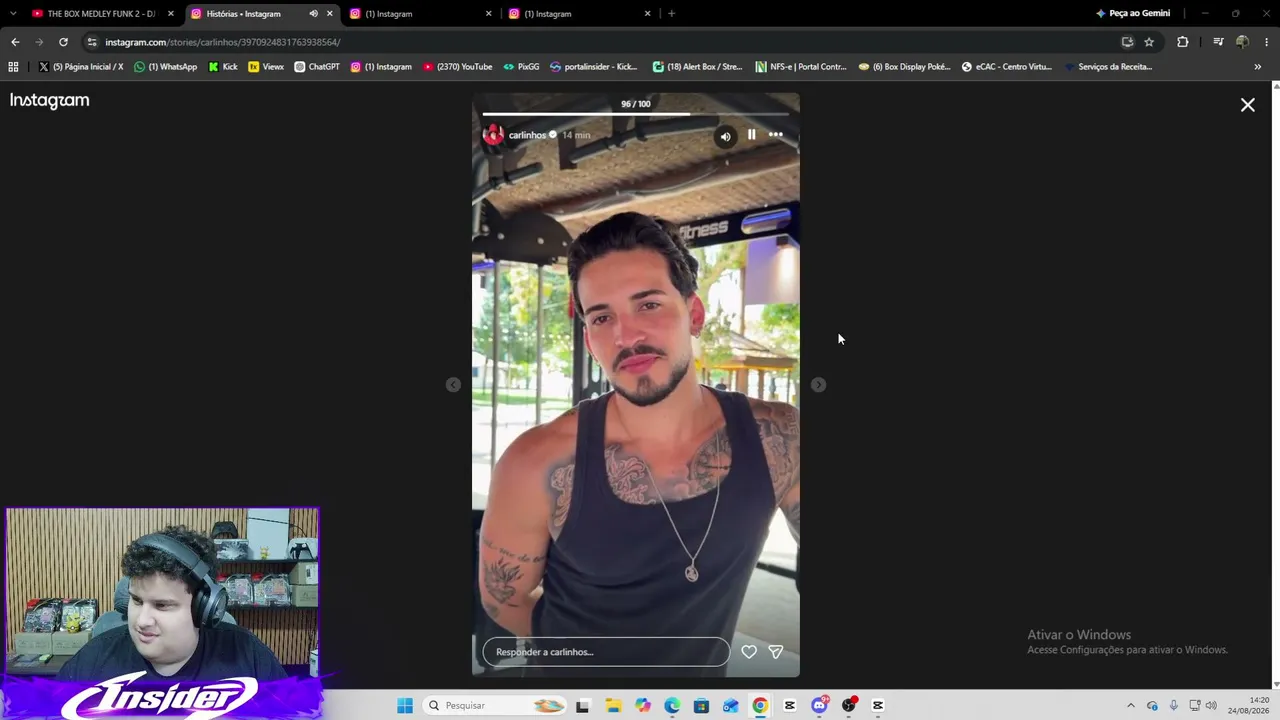Open Google Chrome from the taskbar

tap(760, 706)
